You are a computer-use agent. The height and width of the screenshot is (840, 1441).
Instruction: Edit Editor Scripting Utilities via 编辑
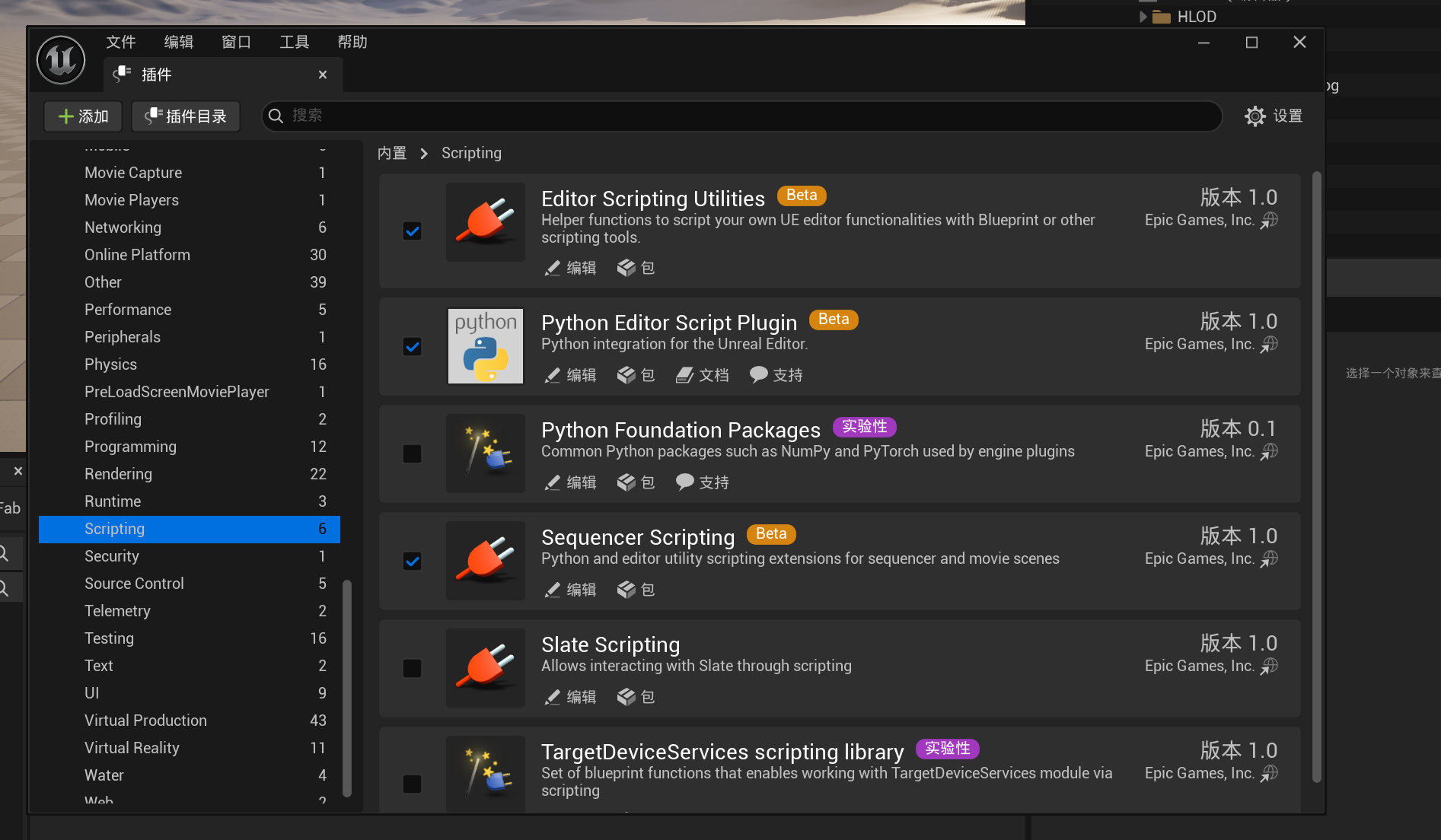[570, 268]
